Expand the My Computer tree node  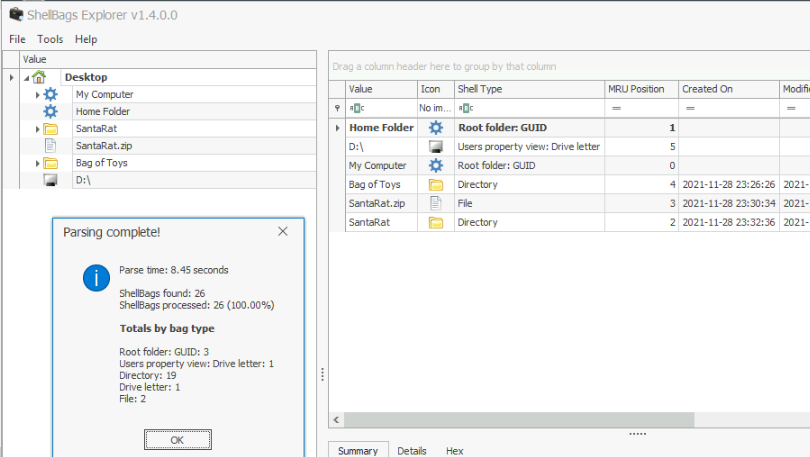tap(37, 95)
